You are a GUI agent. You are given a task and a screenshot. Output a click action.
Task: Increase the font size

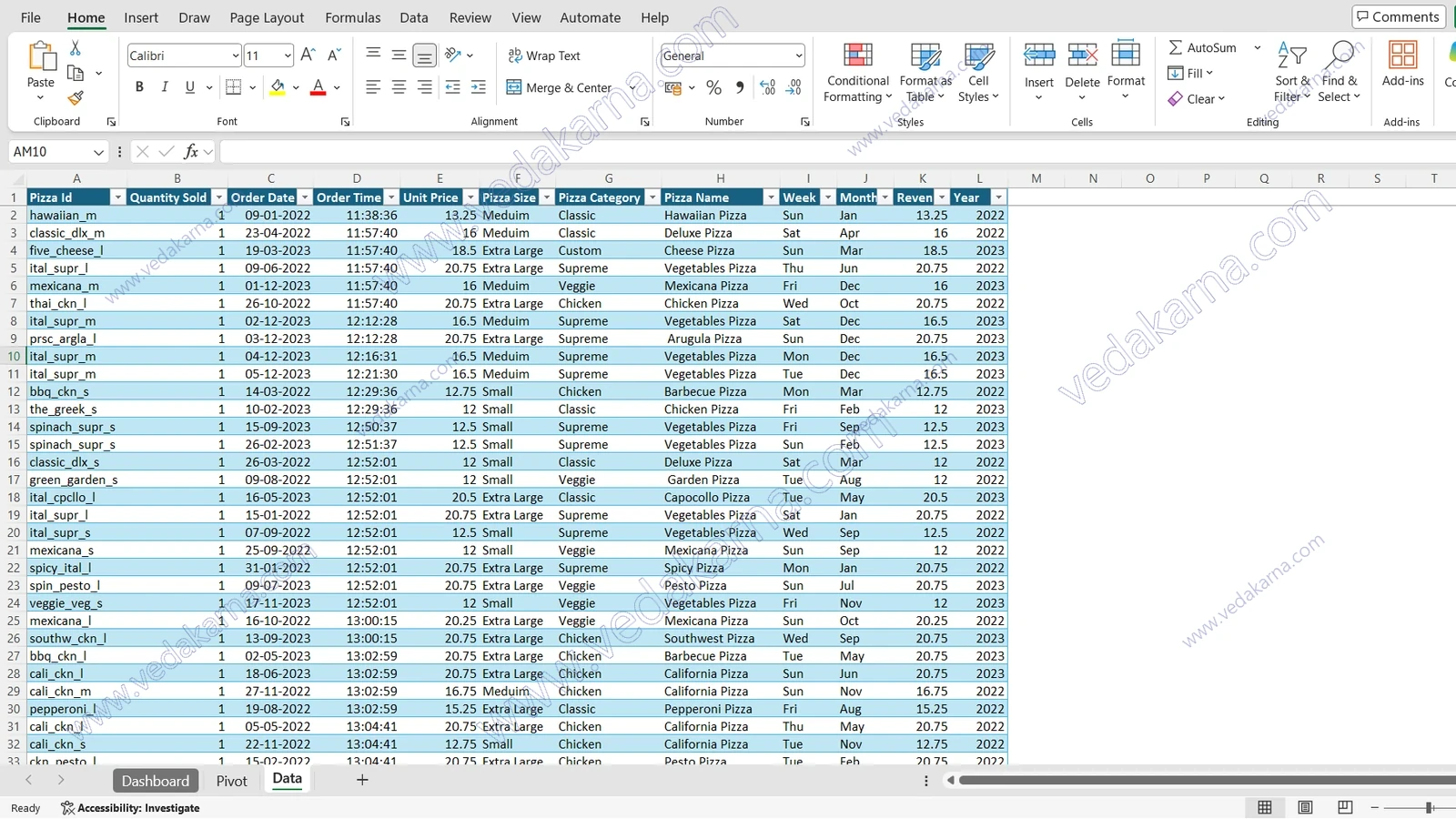tap(308, 56)
